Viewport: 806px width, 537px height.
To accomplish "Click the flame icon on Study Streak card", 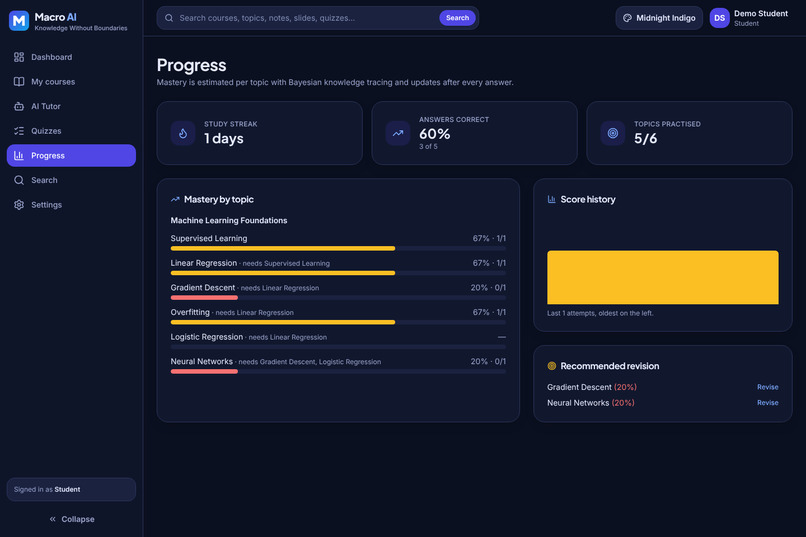I will 183,133.
